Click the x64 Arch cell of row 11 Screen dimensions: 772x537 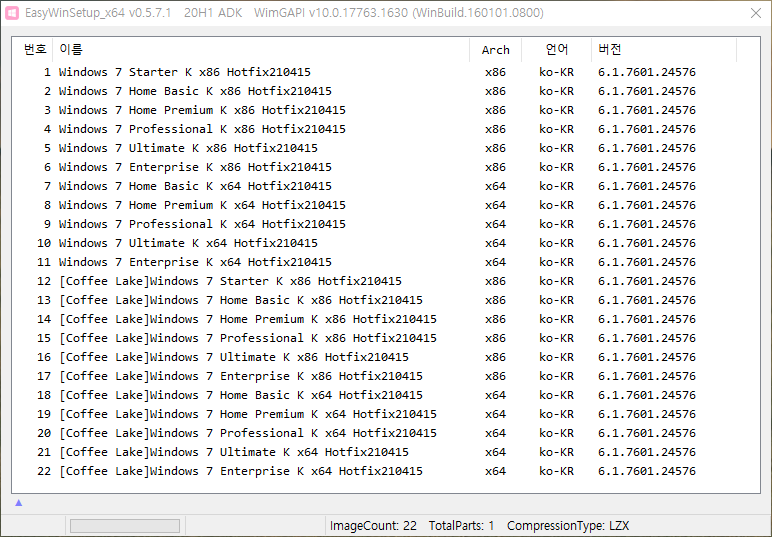[495, 262]
